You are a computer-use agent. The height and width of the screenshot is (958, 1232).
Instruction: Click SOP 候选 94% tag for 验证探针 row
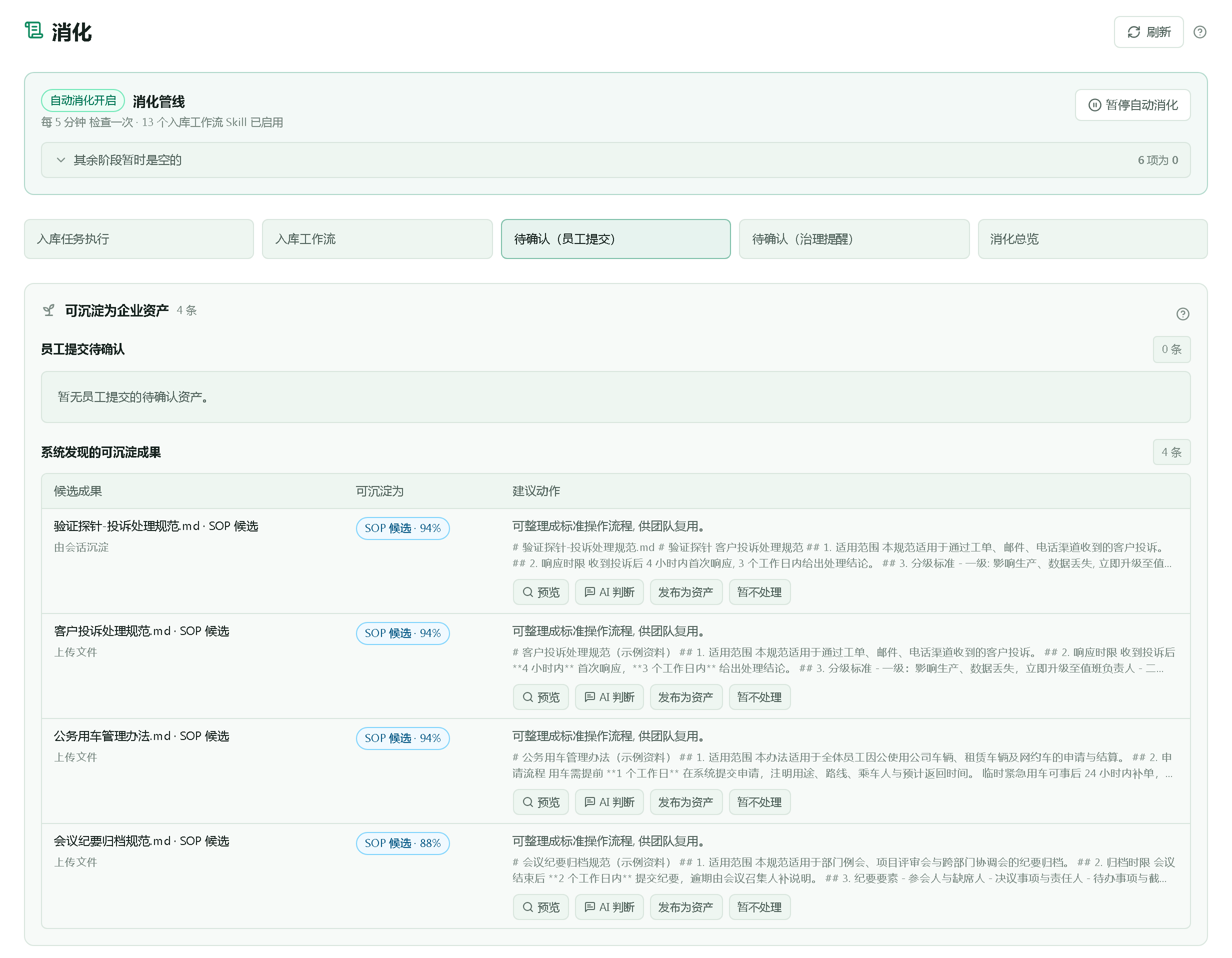tap(403, 528)
